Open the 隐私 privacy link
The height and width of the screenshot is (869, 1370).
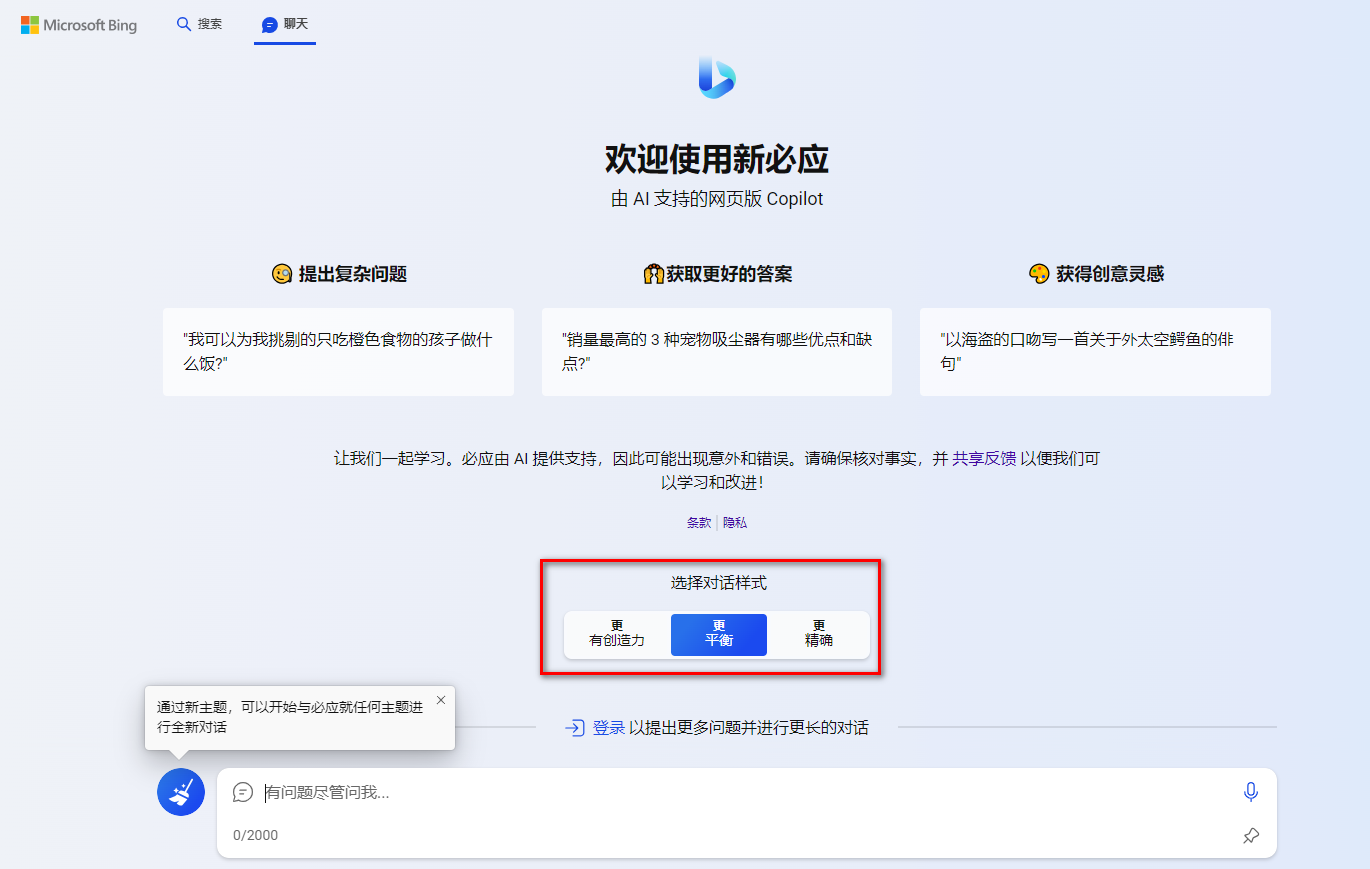tap(735, 522)
